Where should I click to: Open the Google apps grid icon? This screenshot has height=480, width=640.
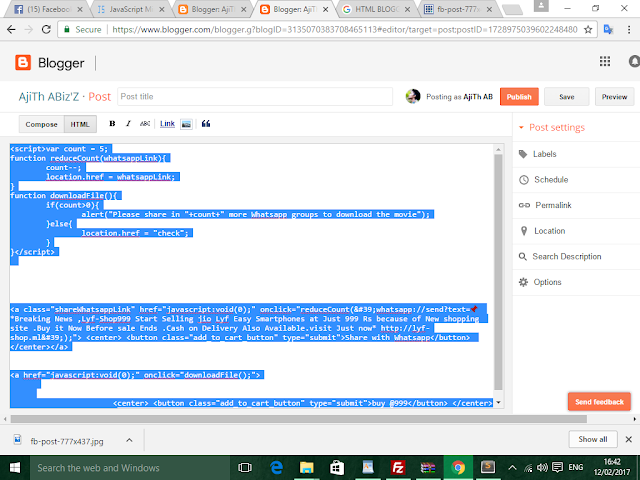pyautogui.click(x=605, y=62)
